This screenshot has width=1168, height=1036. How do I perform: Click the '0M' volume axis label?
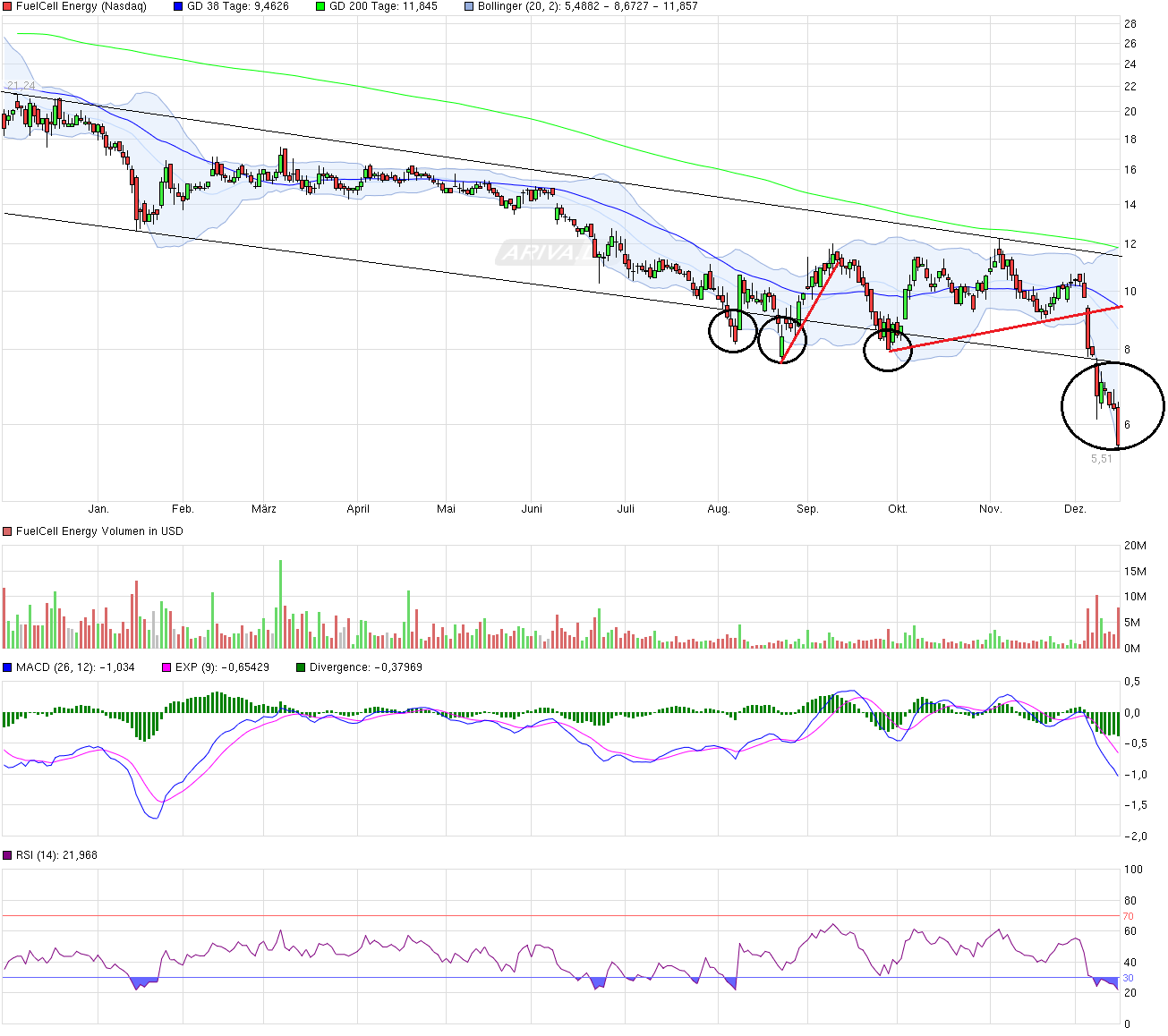point(1132,648)
